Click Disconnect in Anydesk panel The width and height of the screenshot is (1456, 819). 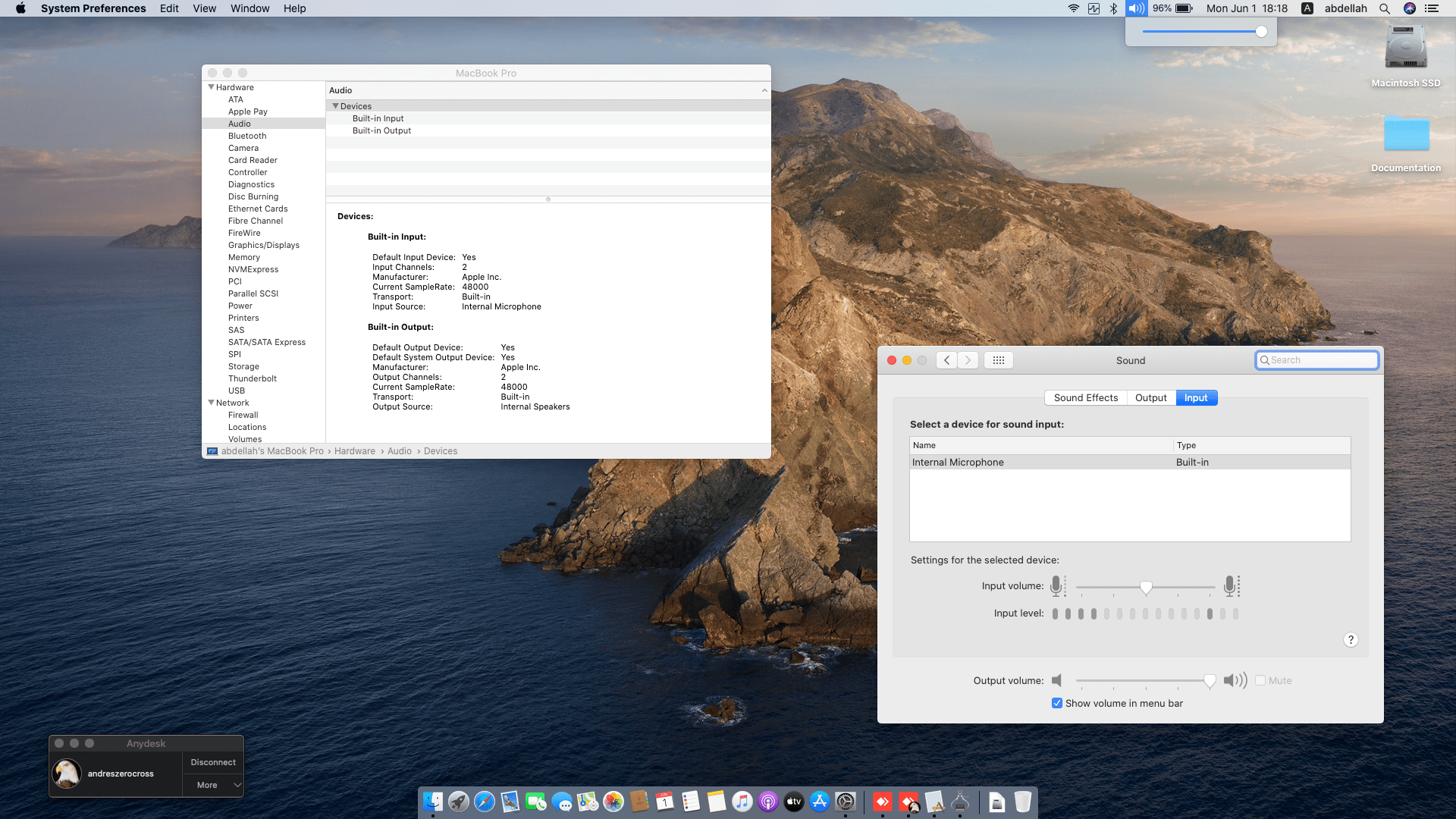coord(213,762)
